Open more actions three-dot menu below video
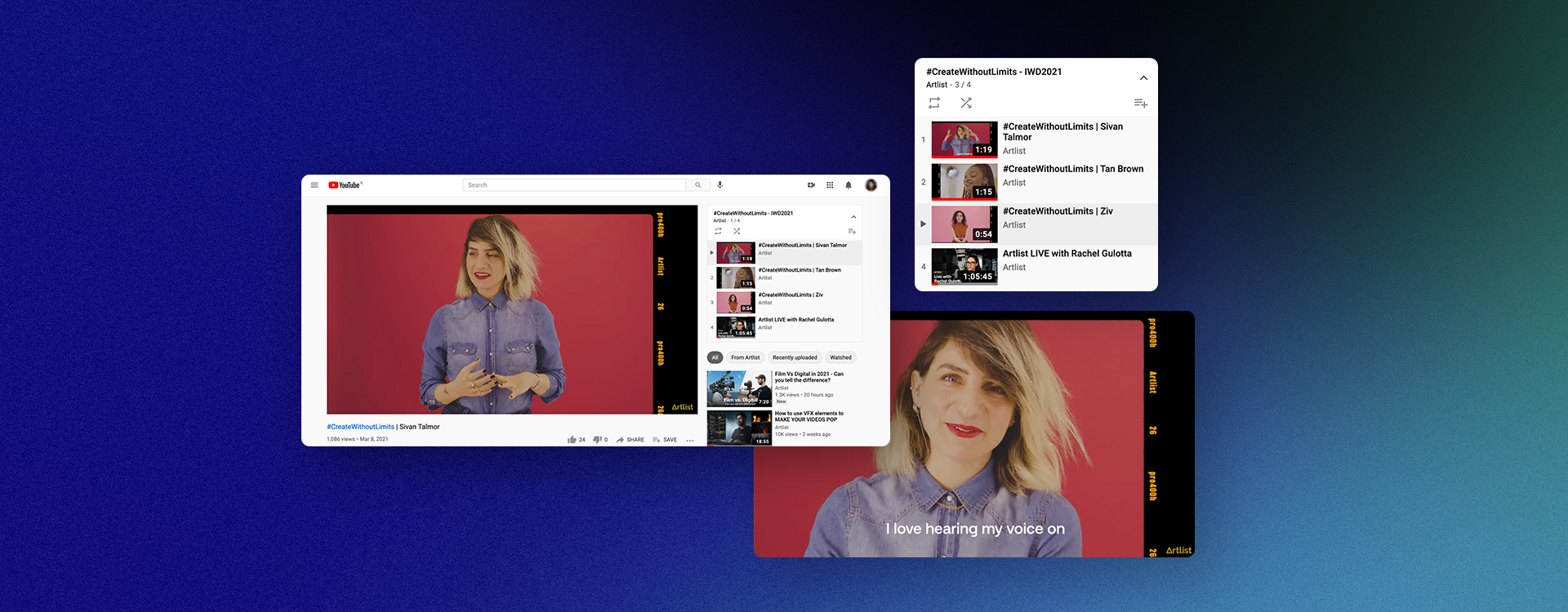The height and width of the screenshot is (612, 1568). (690, 441)
